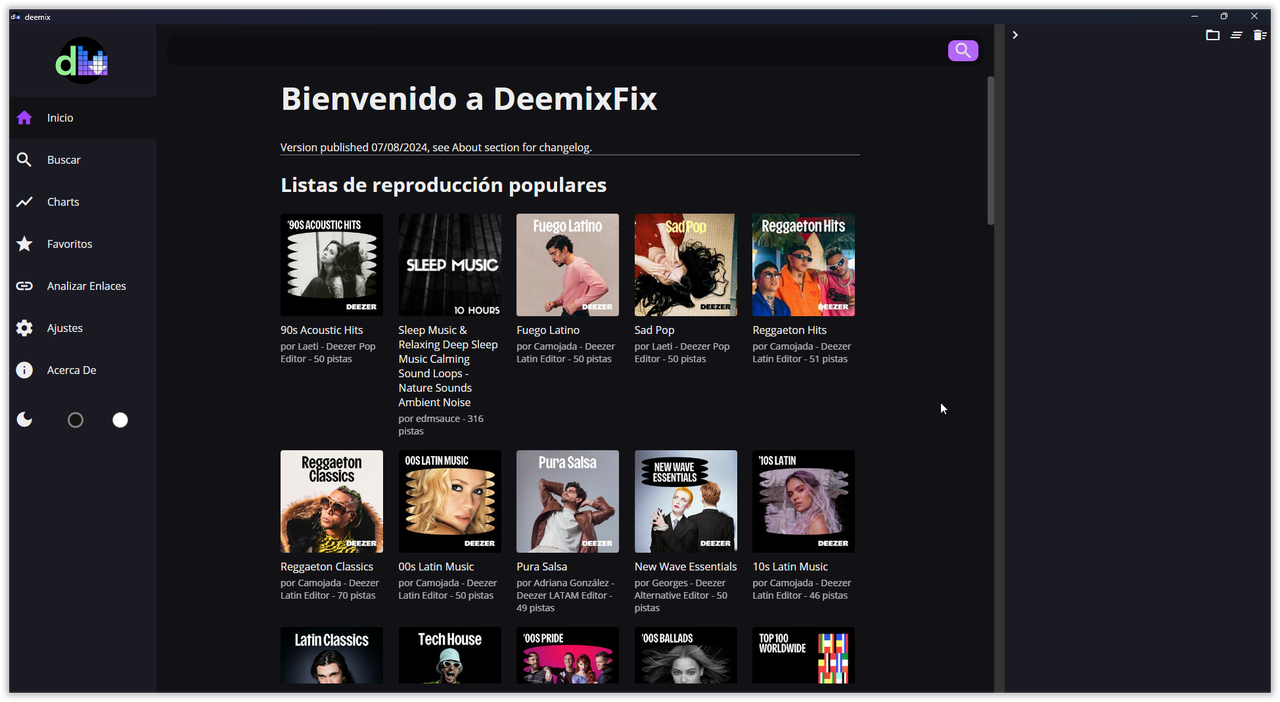Image resolution: width=1280 pixels, height=702 pixels.
Task: Select the light theme white circle
Action: (120, 420)
